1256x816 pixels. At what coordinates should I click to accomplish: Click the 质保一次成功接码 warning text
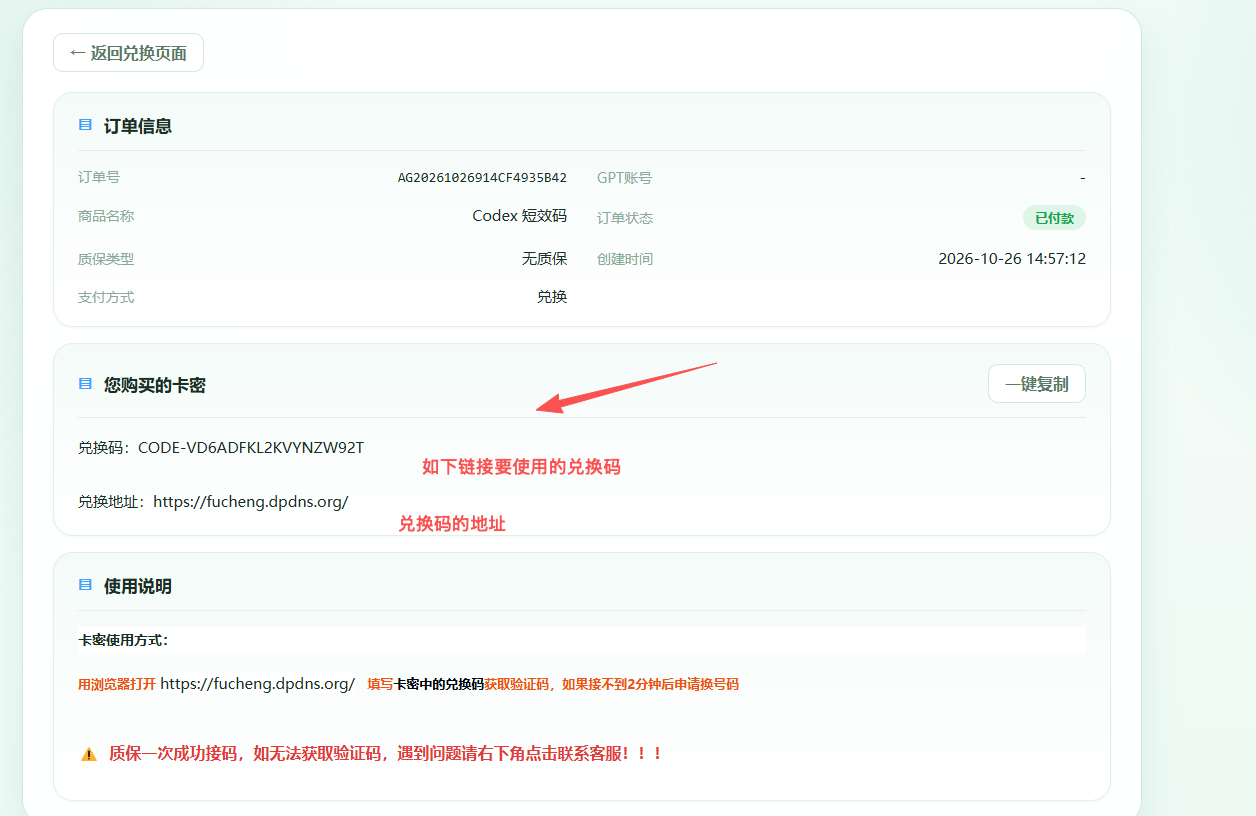(386, 753)
